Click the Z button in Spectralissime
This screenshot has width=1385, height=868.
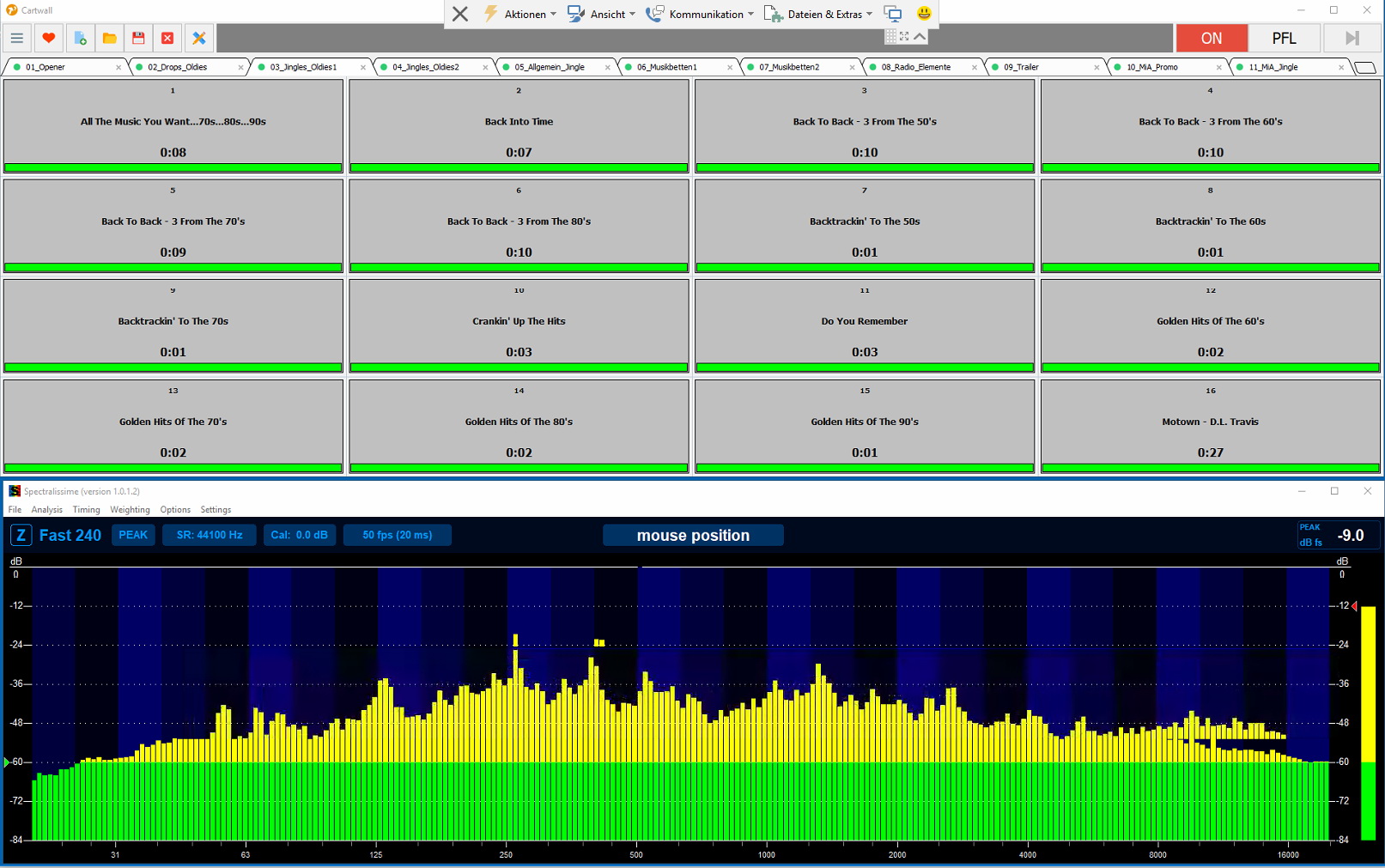click(x=21, y=535)
